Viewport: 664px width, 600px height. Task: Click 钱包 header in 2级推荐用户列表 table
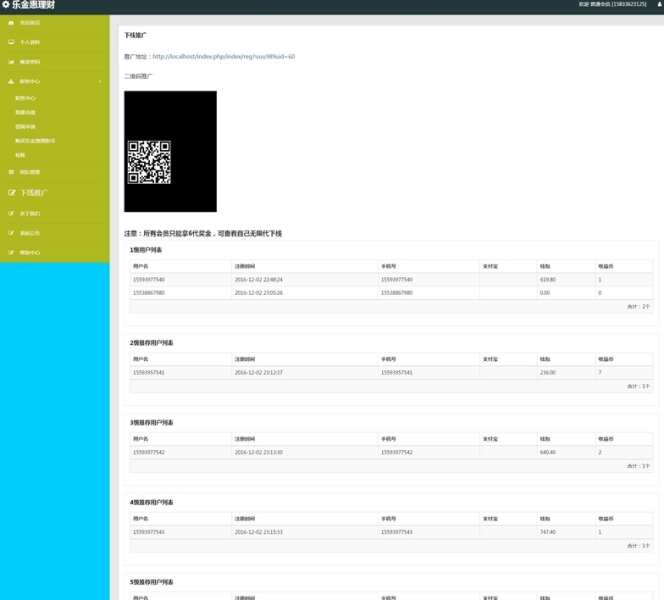545,359
